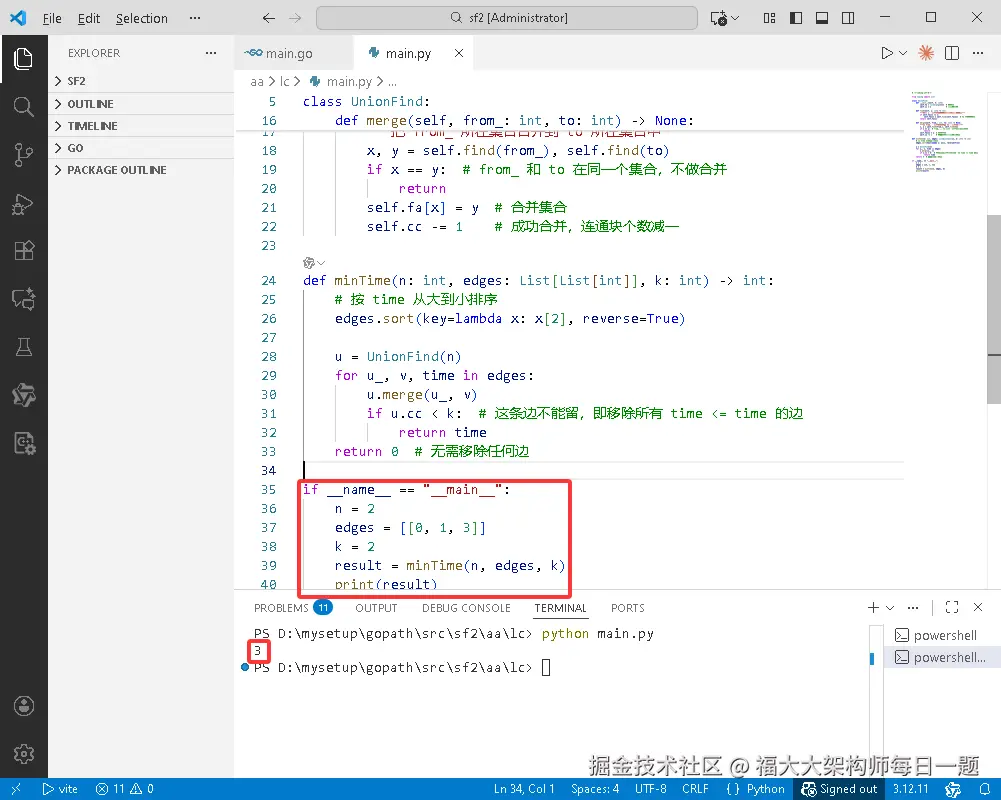Expand the TIMELINE section
1001x800 pixels.
[141, 126]
